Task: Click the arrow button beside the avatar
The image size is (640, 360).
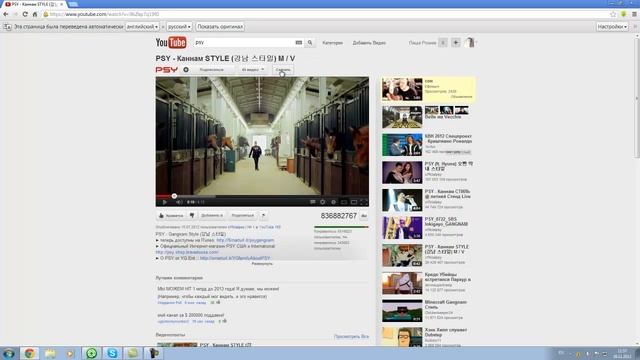Action: pos(456,42)
